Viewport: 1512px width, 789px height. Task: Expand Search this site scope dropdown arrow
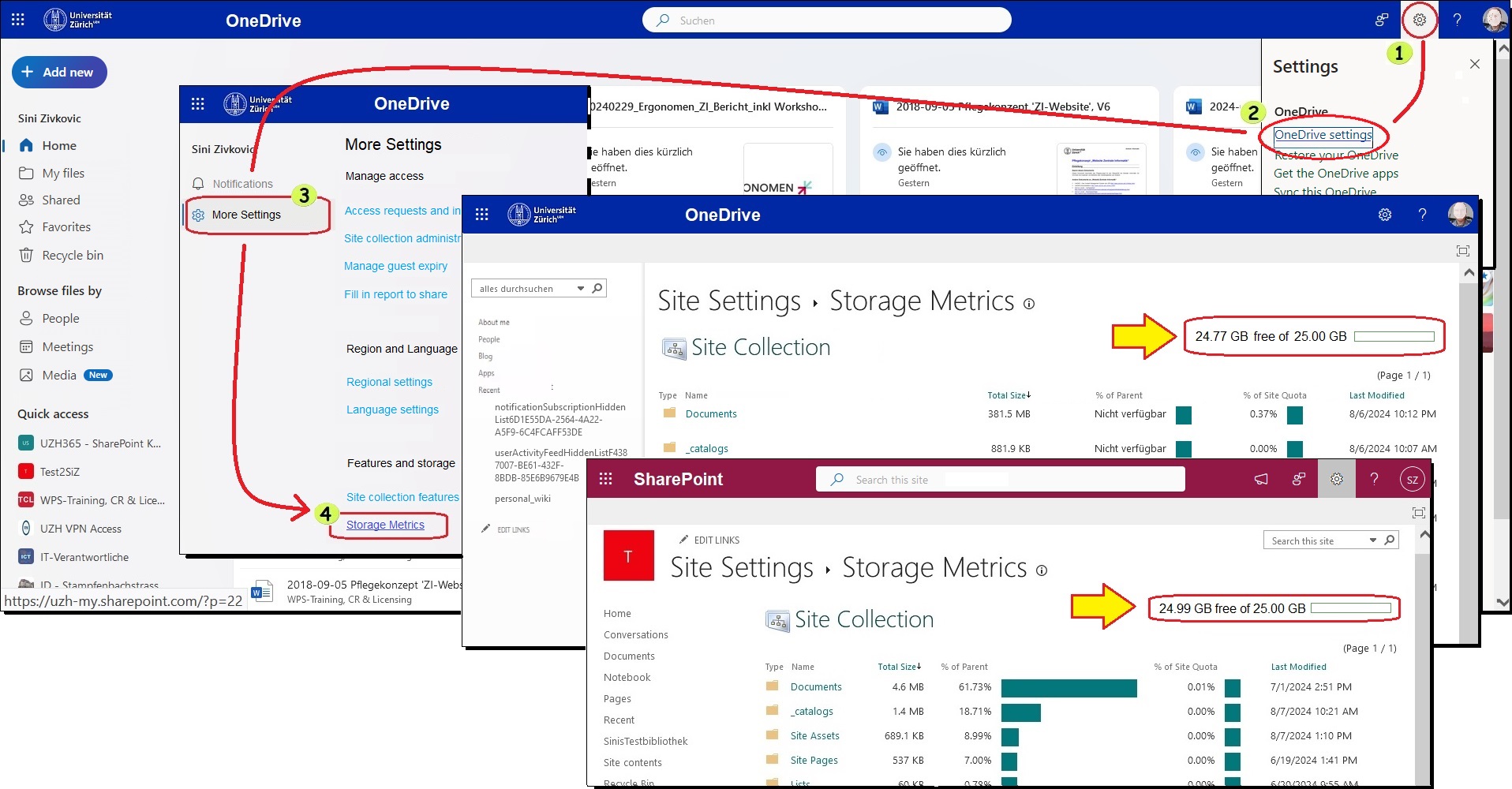1373,540
